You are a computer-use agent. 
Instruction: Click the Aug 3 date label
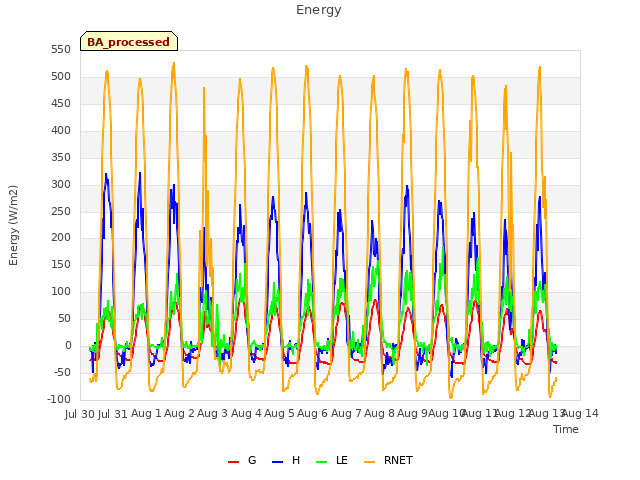(212, 413)
